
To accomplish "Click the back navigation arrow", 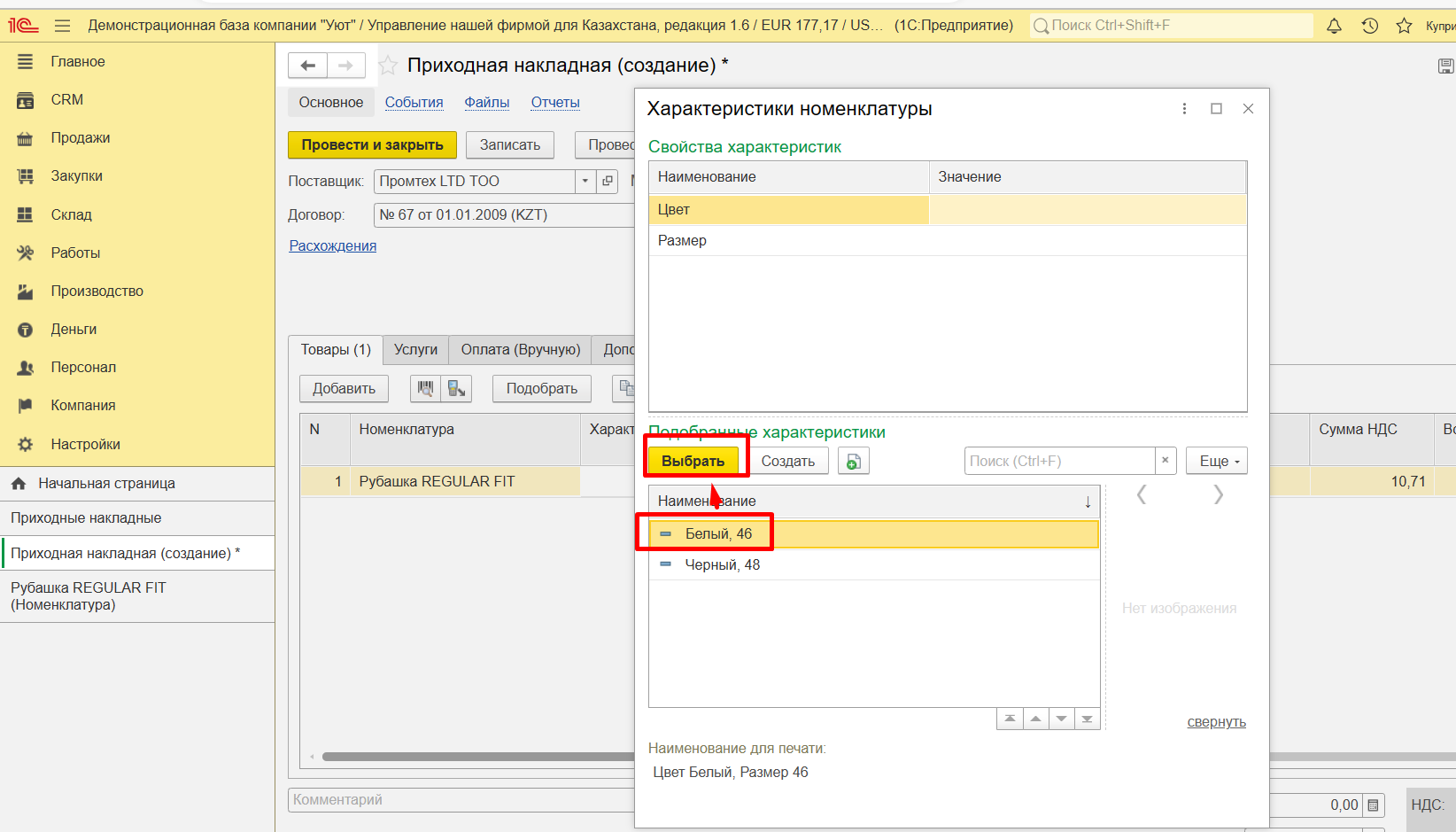I will (308, 66).
